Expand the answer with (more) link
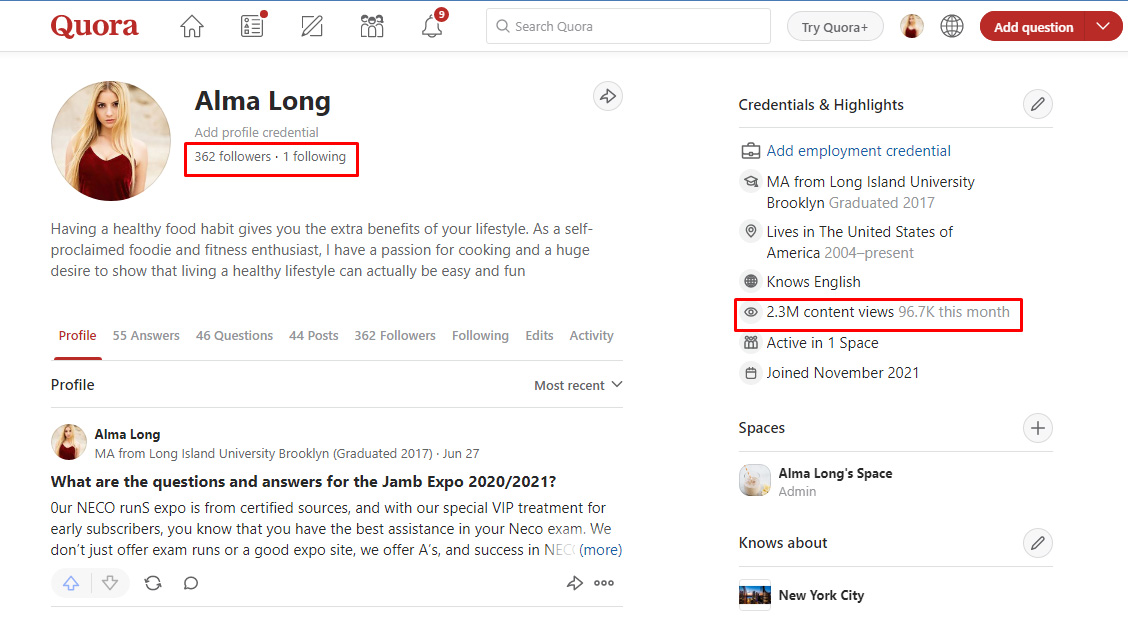 (x=601, y=550)
